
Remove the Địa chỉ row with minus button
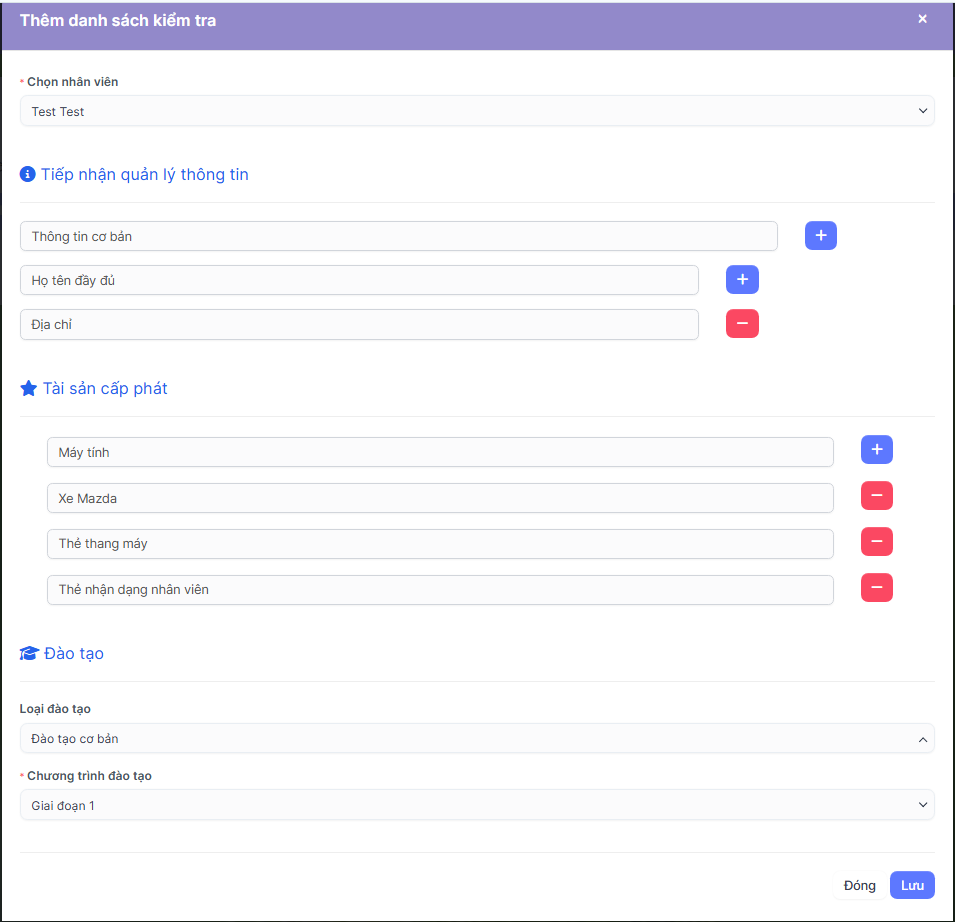pos(742,324)
